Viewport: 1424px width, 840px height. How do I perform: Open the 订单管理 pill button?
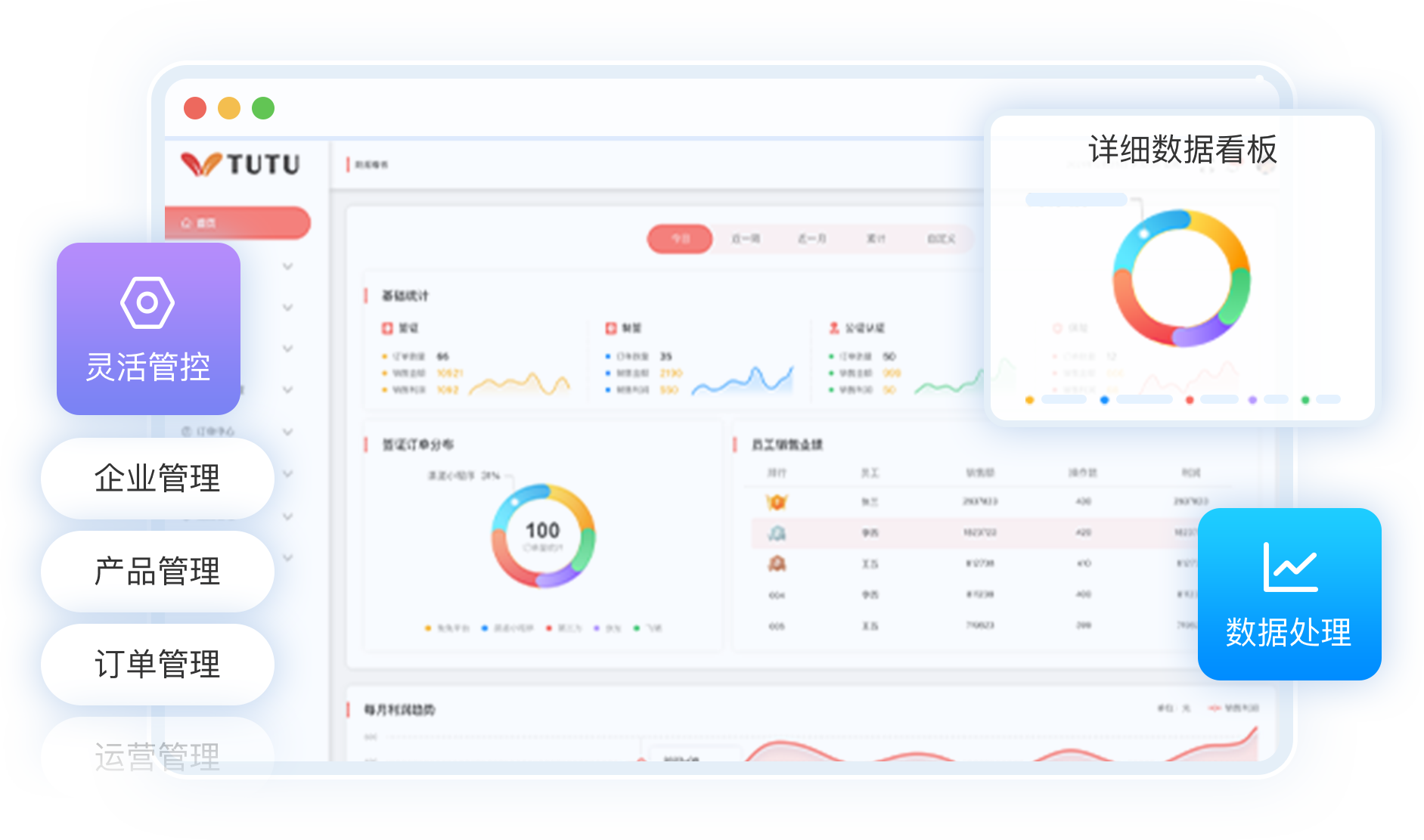point(157,665)
